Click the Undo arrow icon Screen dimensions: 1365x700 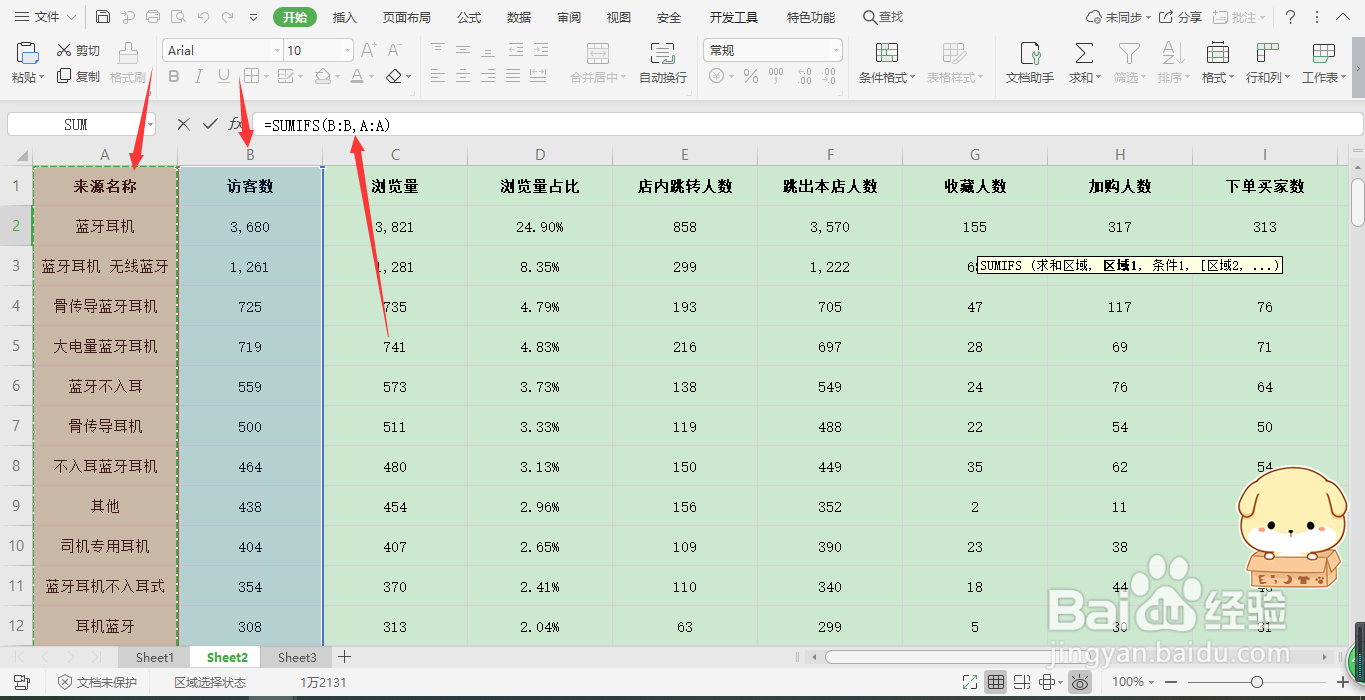click(x=203, y=17)
